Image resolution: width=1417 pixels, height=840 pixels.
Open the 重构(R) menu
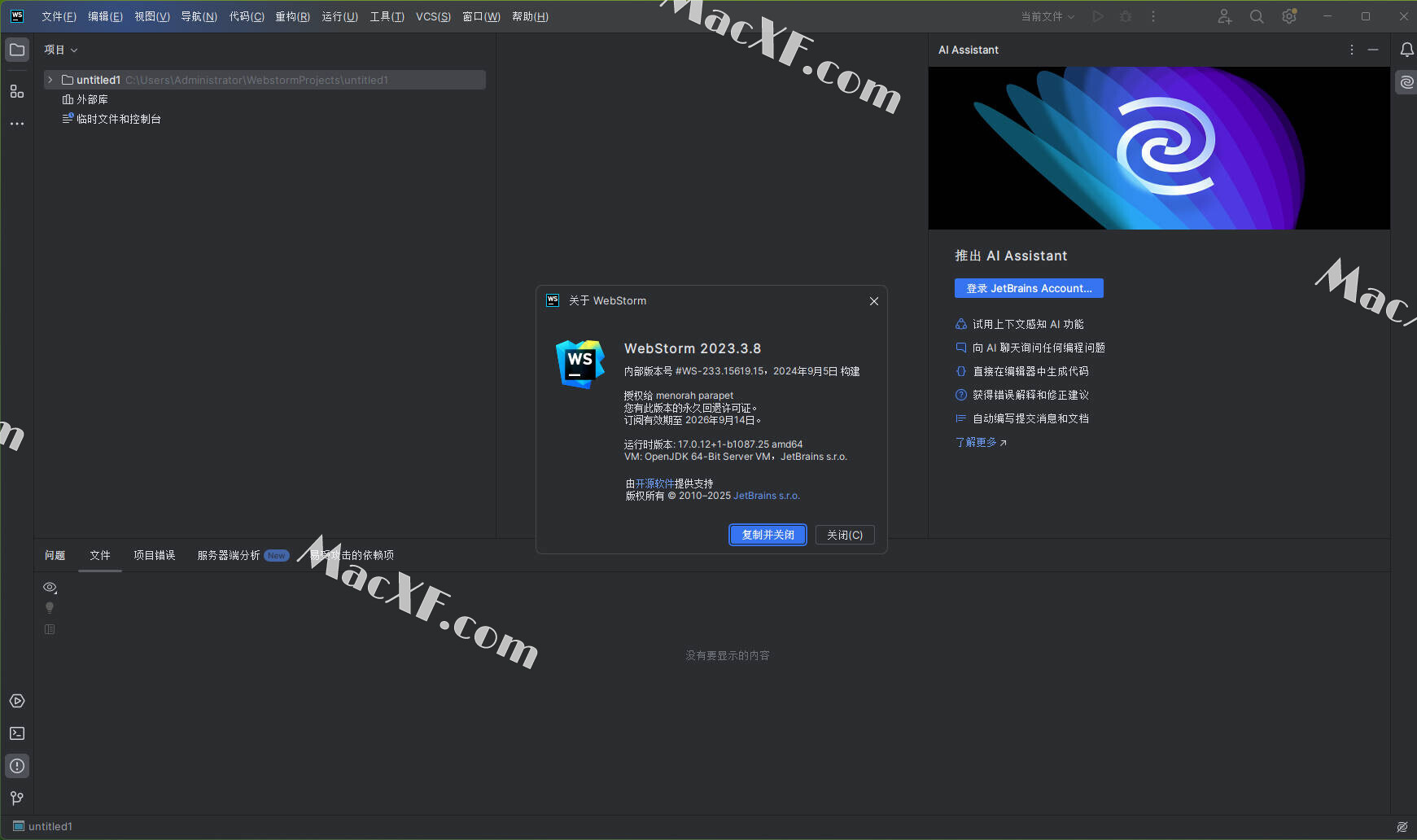point(293,16)
